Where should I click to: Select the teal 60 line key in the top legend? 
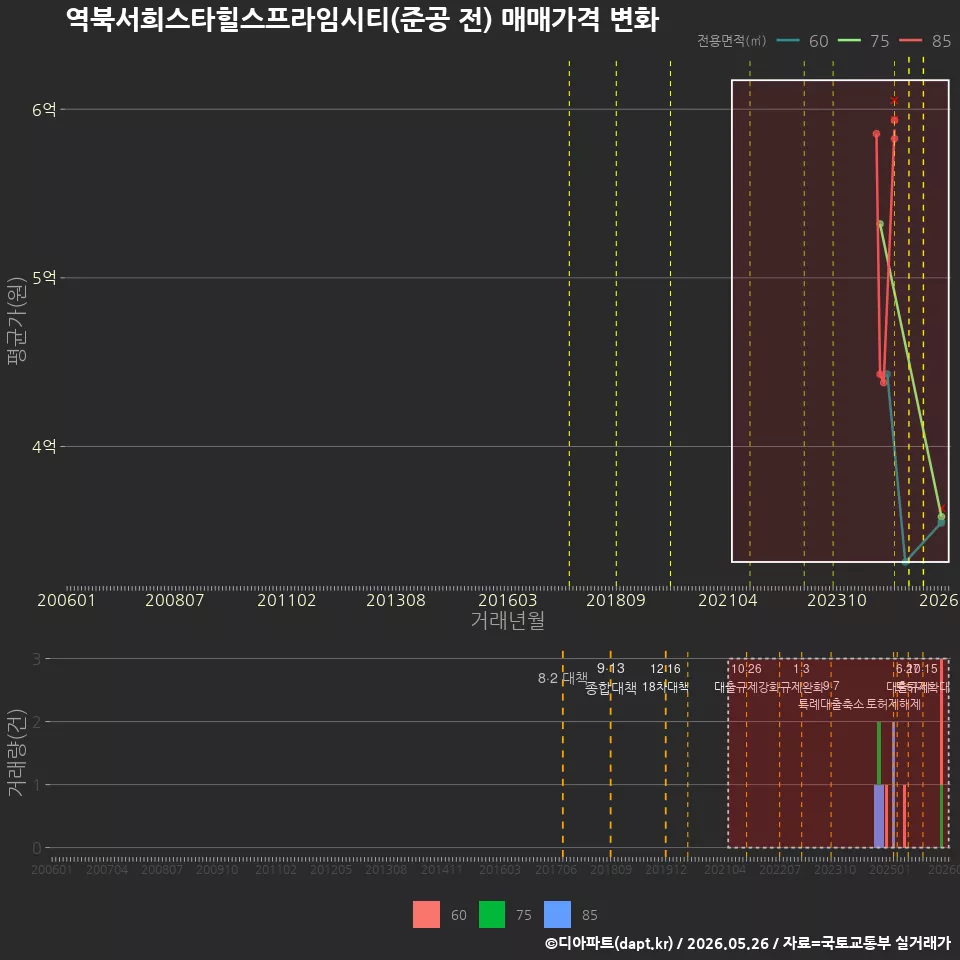point(788,41)
